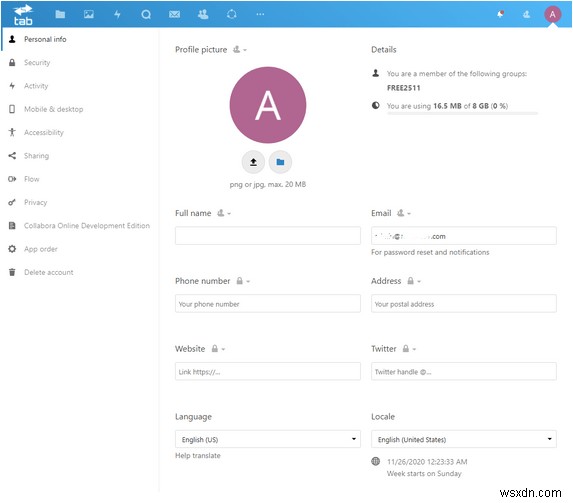
Task: Change Profile picture visibility scope
Action: click(x=240, y=49)
